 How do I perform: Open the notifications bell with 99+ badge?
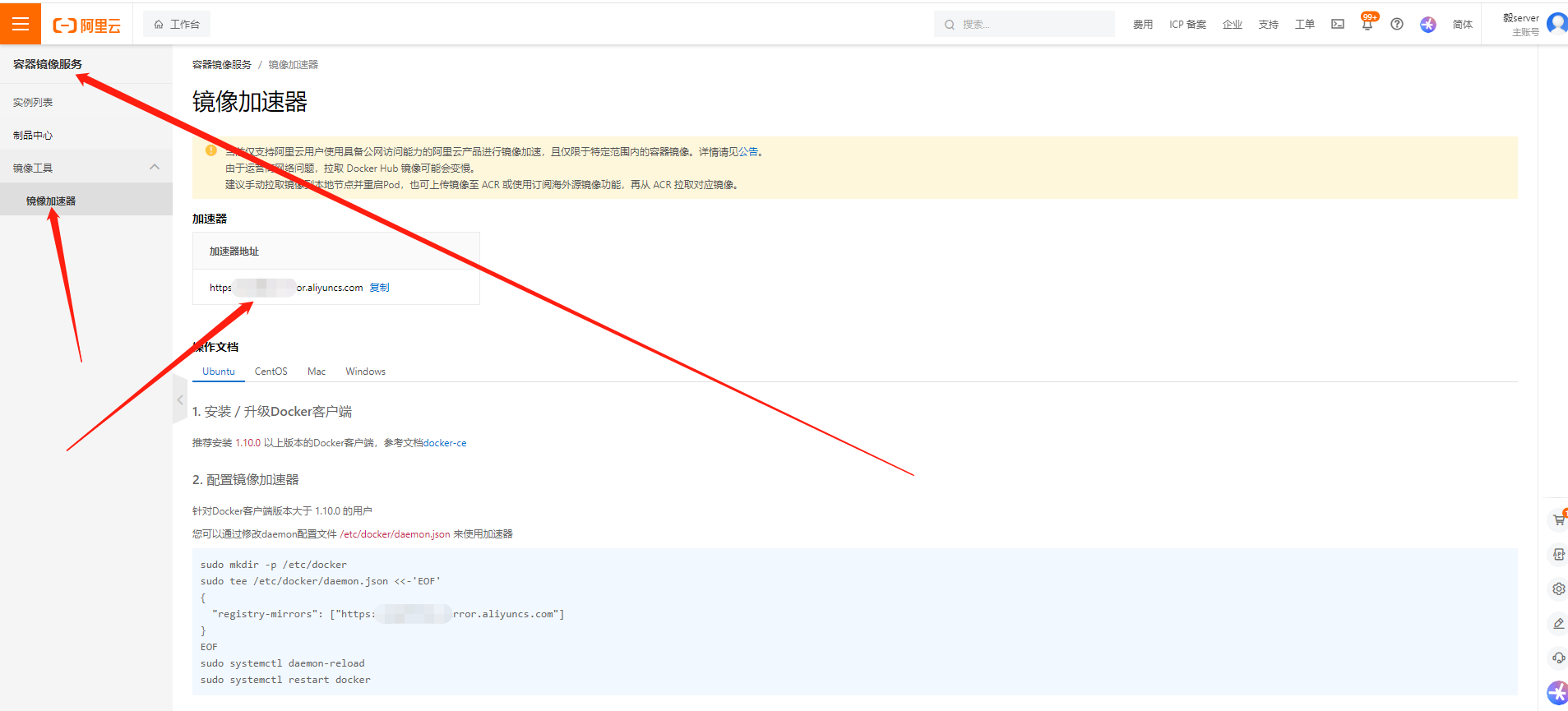1368,23
